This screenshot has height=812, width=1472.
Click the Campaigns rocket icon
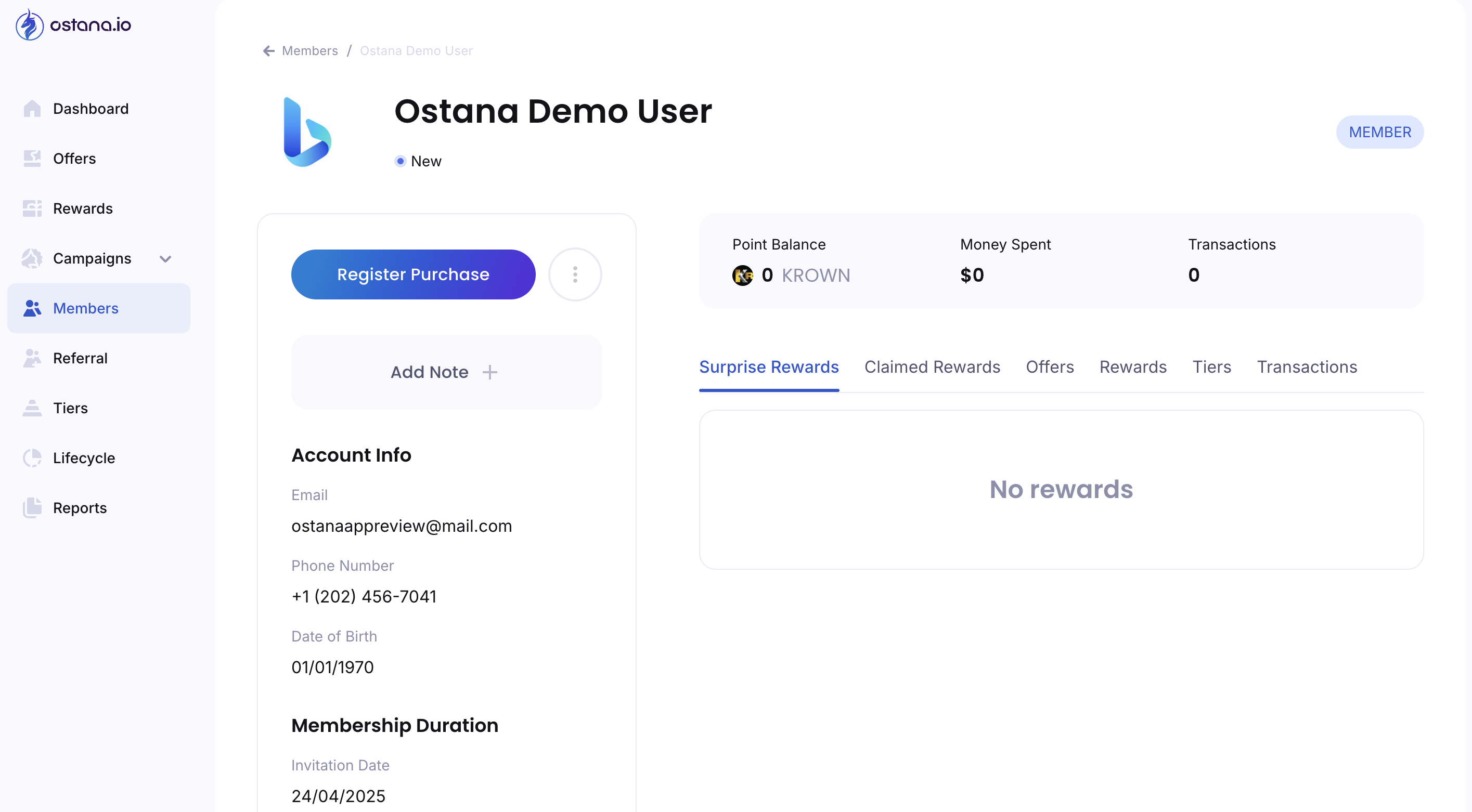32,258
